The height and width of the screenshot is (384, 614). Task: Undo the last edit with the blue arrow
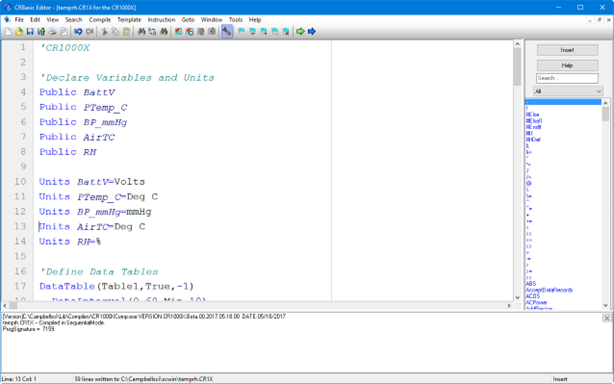coord(78,32)
